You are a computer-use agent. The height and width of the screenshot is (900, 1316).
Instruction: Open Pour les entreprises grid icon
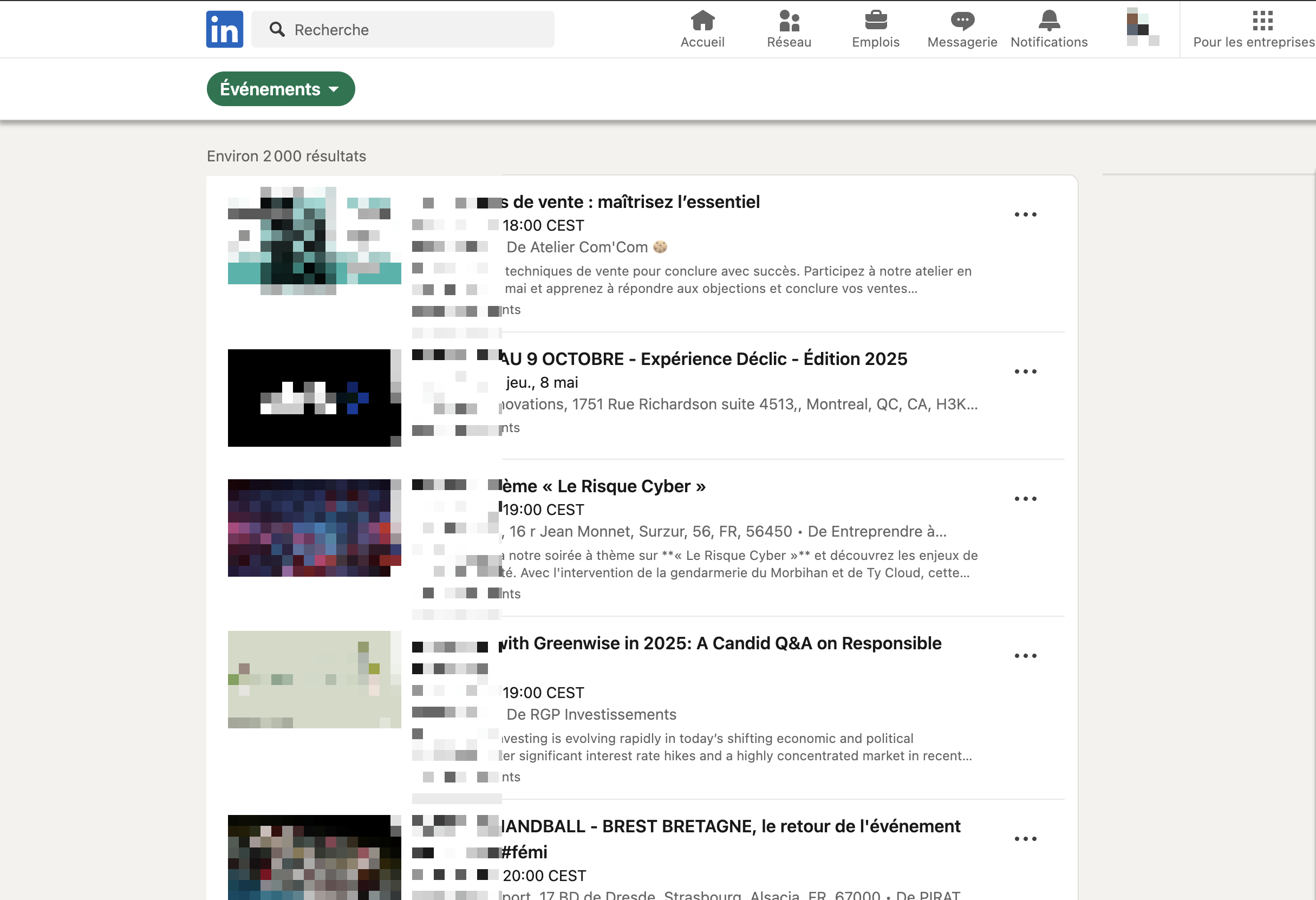click(1262, 21)
